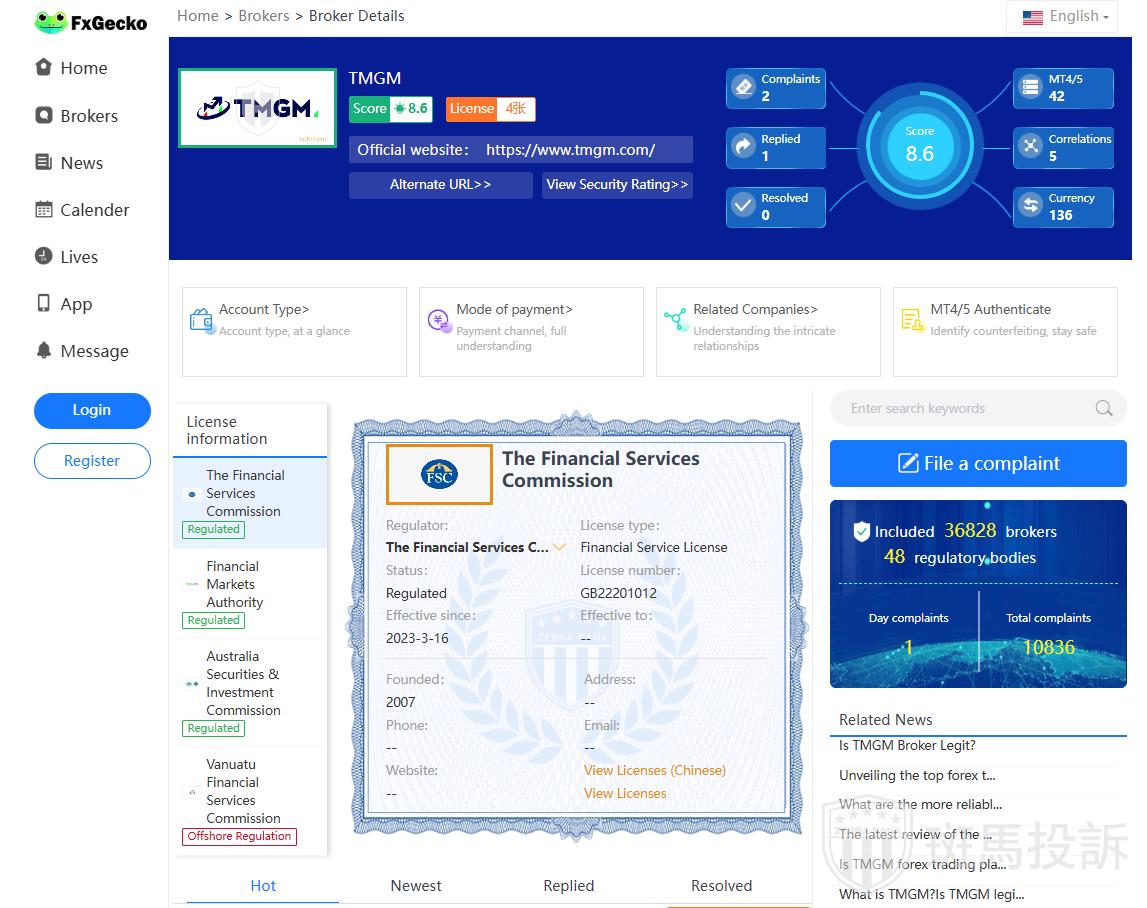The image size is (1147, 908).
Task: Click the FxGecko frog logo
Action: coord(50,22)
